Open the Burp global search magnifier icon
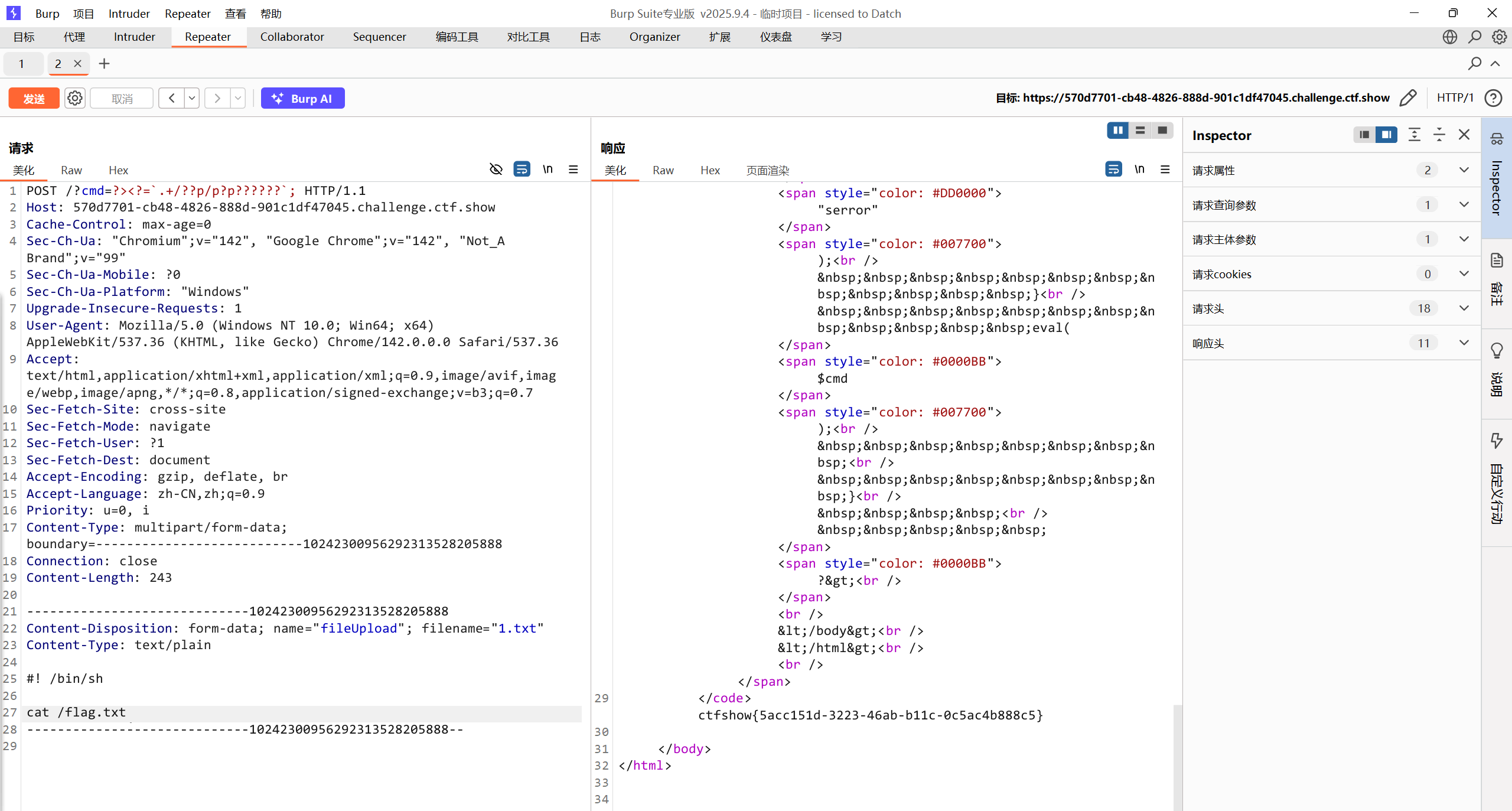1512x811 pixels. [x=1474, y=37]
